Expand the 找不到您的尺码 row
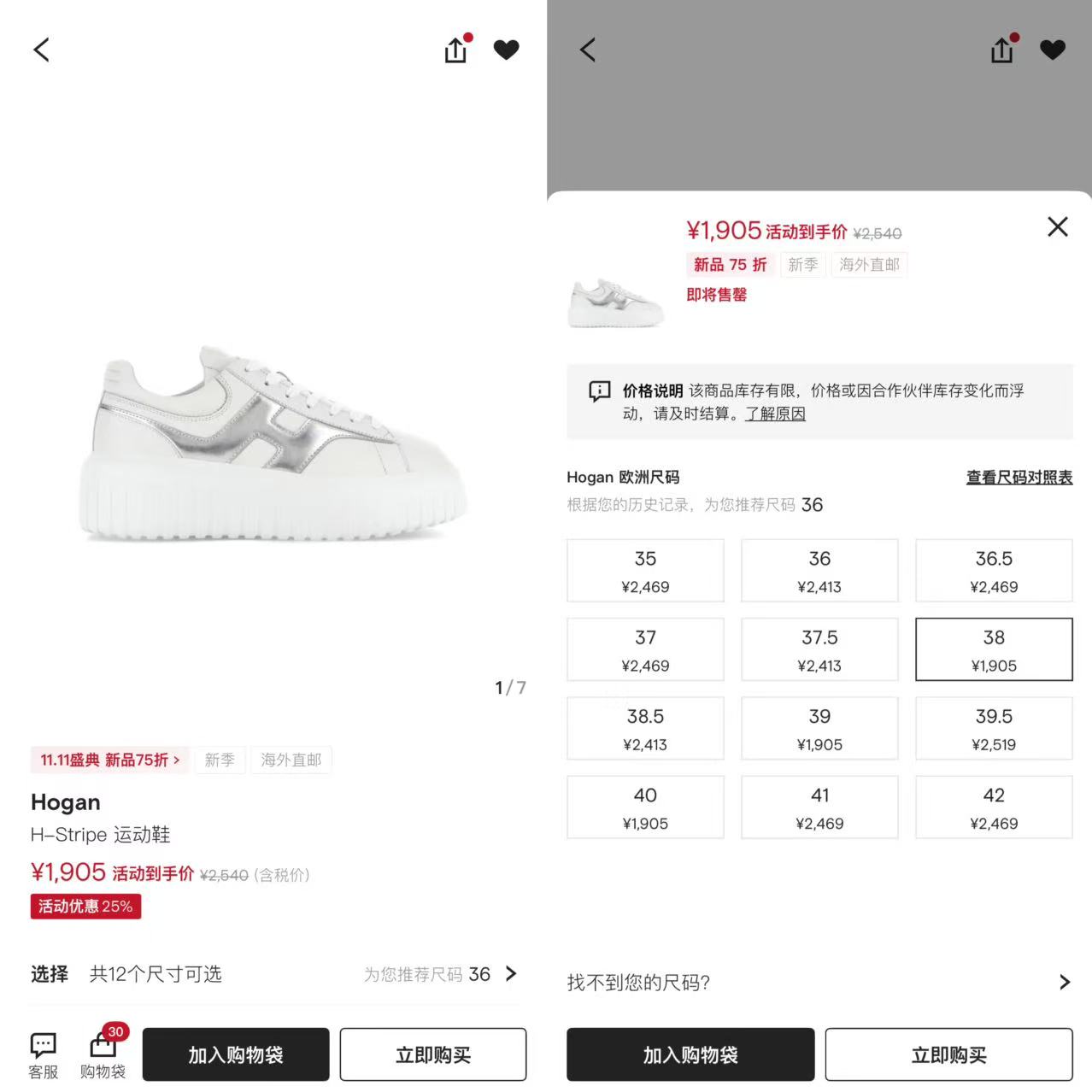1092x1092 pixels. pyautogui.click(x=819, y=982)
